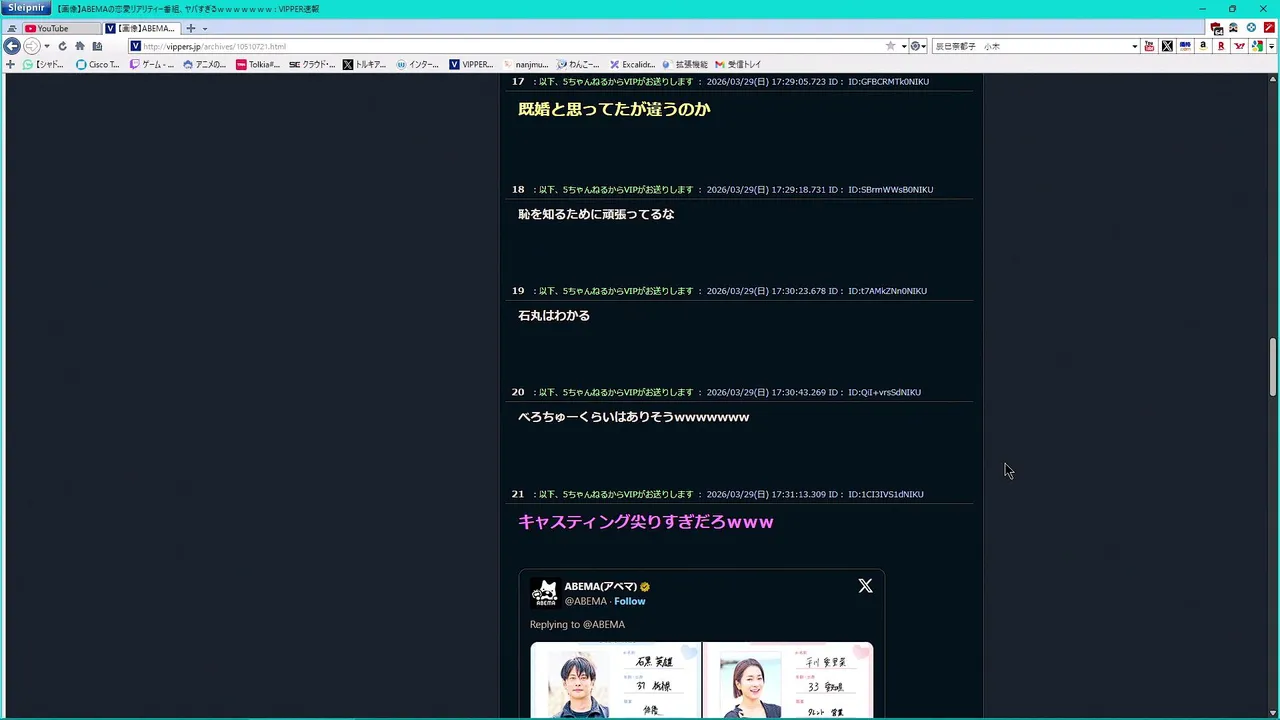This screenshot has height=720, width=1280.
Task: Open the インター… bookmark
Action: click(x=418, y=64)
